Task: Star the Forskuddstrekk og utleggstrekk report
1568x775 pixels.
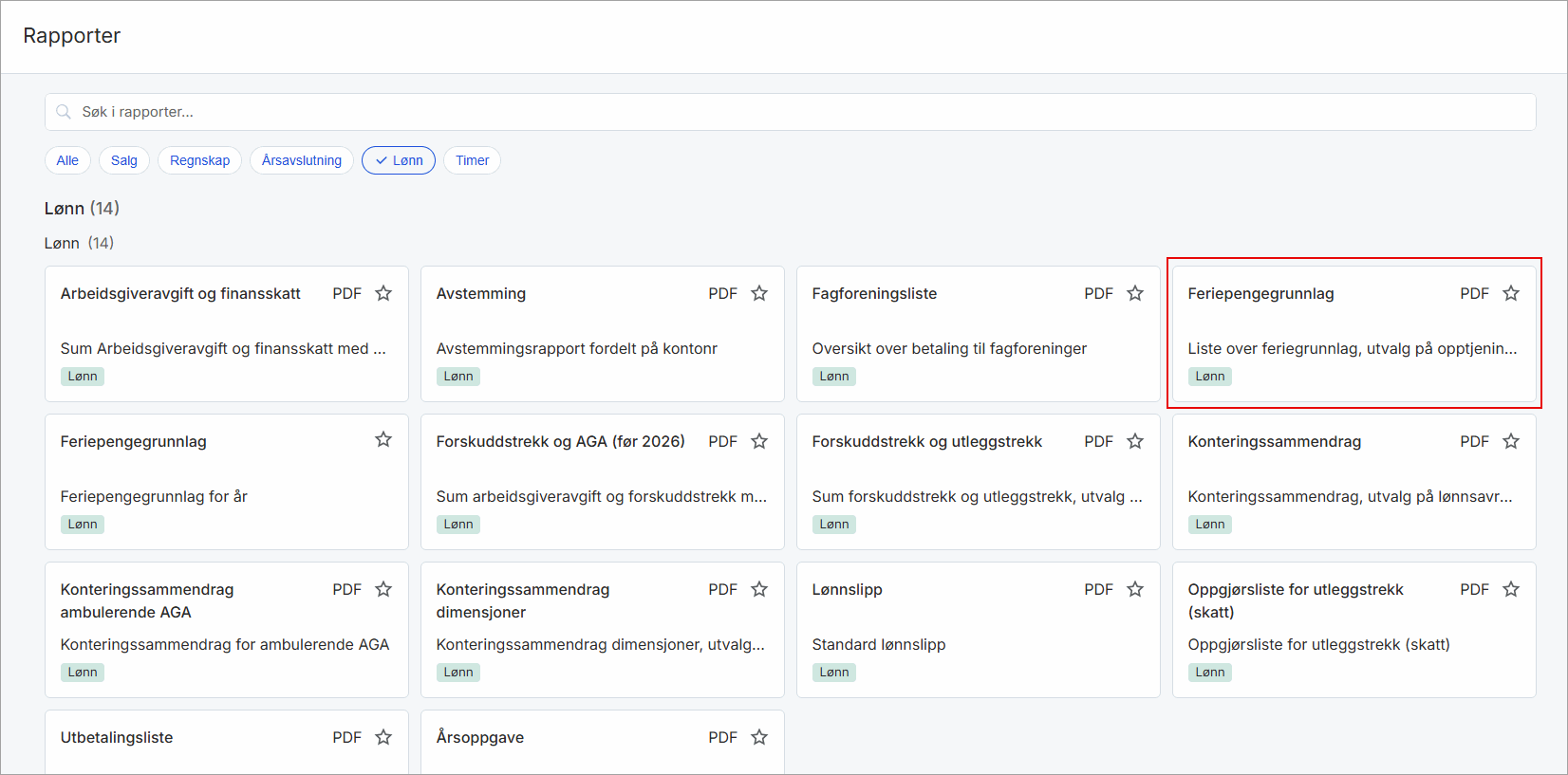Action: (1135, 441)
